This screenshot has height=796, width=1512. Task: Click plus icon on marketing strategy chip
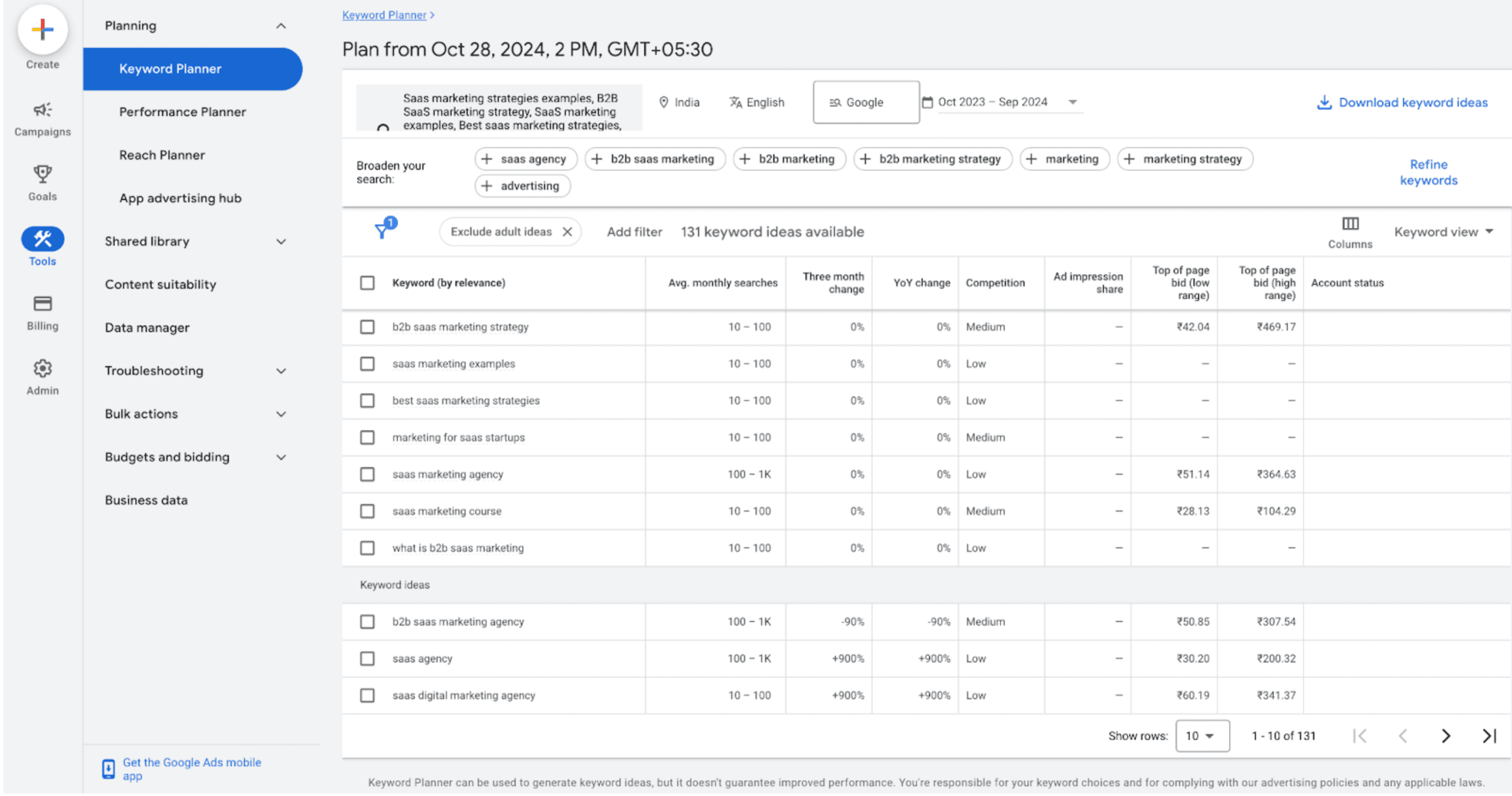click(x=1129, y=159)
